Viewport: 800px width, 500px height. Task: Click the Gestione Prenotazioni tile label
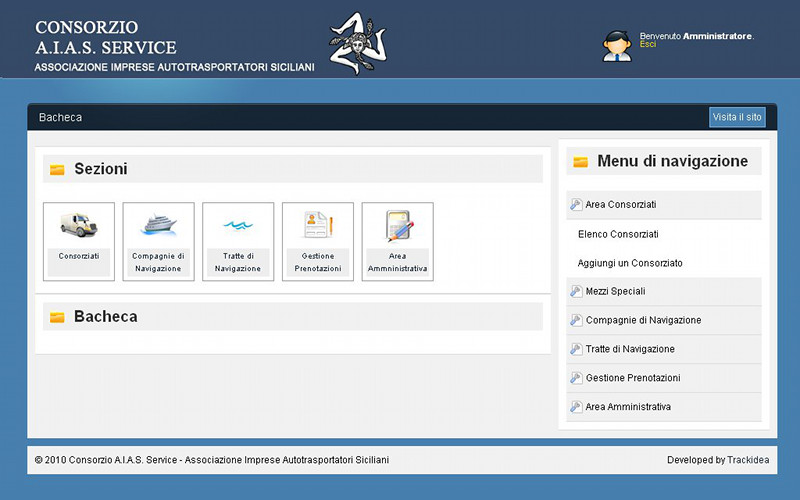318,262
